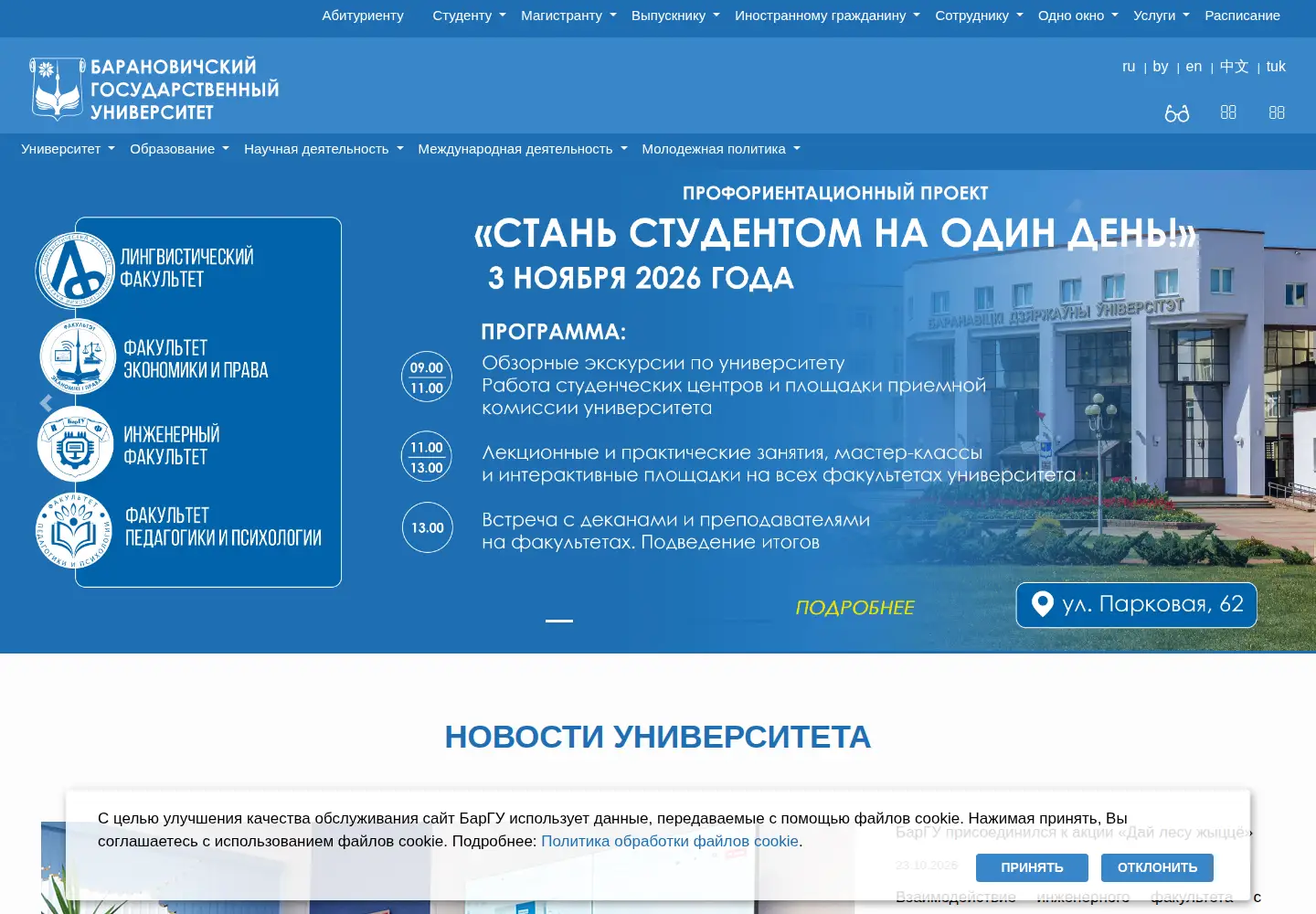
Task: Switch site language to tuk
Action: point(1276,67)
